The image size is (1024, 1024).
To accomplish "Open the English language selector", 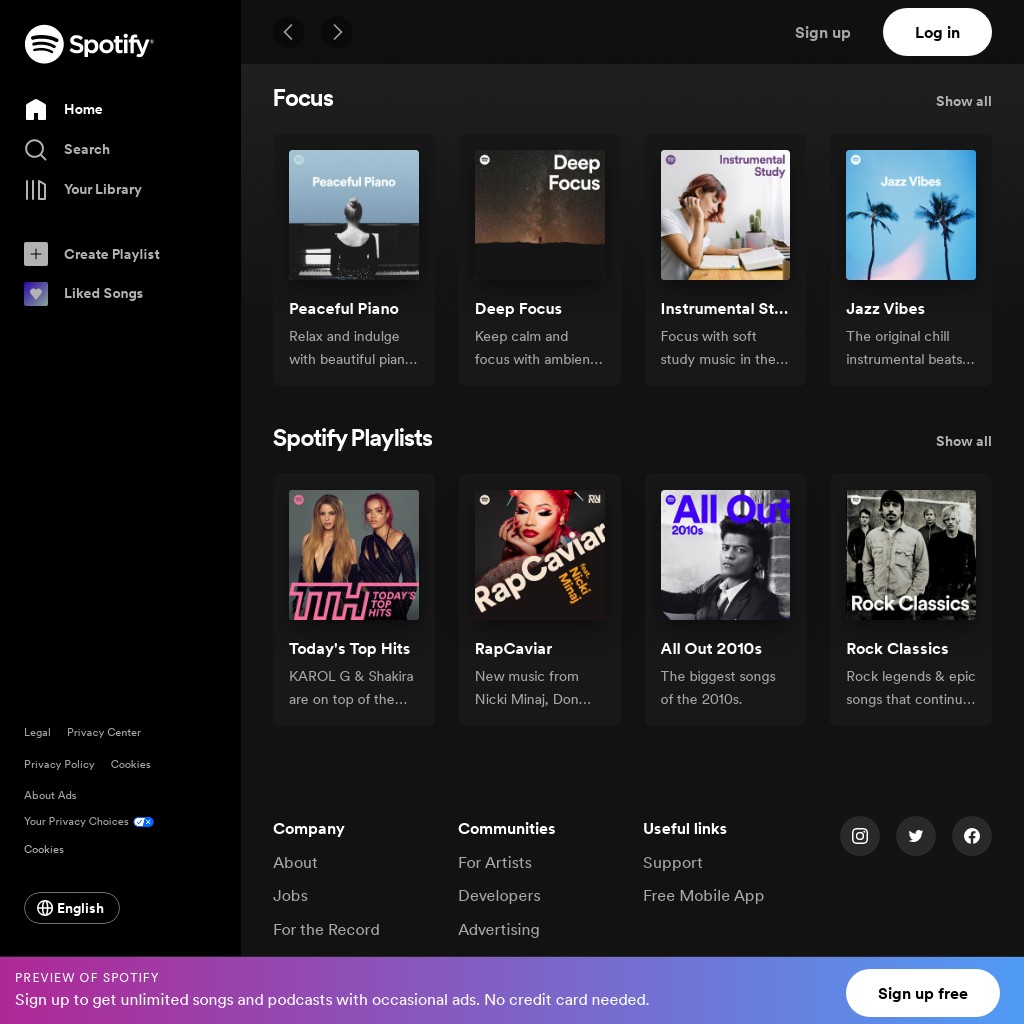I will (72, 908).
